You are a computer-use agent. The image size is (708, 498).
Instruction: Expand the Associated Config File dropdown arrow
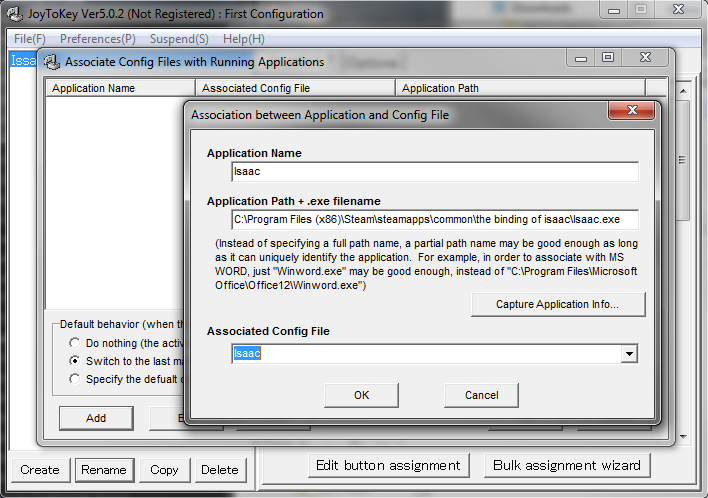[629, 354]
